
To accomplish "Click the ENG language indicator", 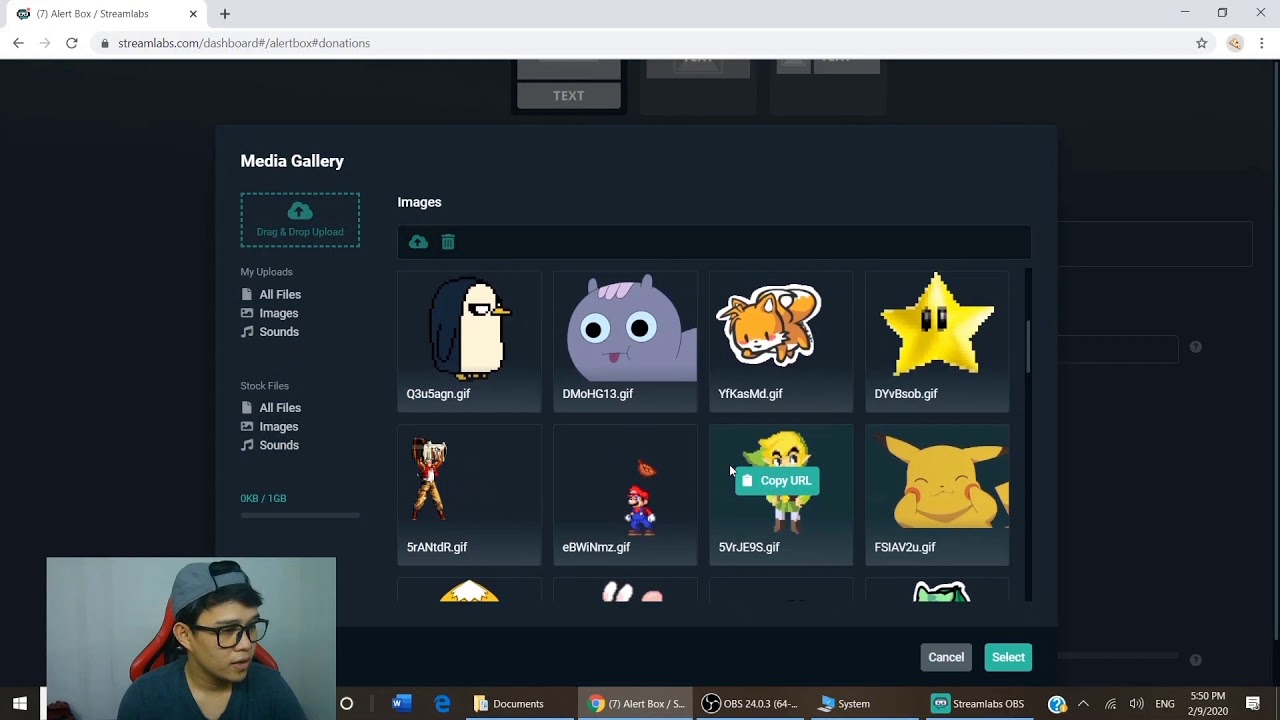I will pos(1165,704).
